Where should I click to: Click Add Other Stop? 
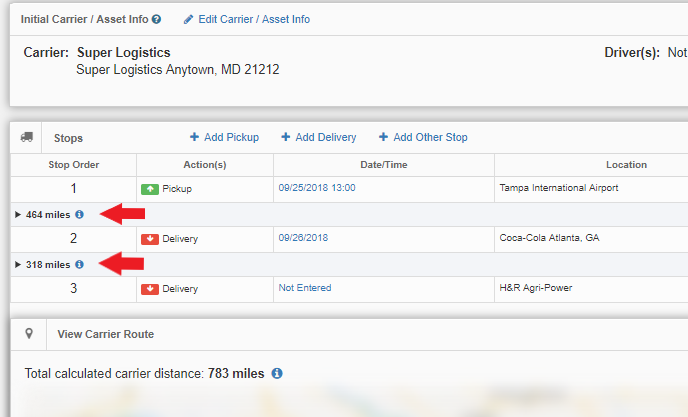click(x=422, y=137)
